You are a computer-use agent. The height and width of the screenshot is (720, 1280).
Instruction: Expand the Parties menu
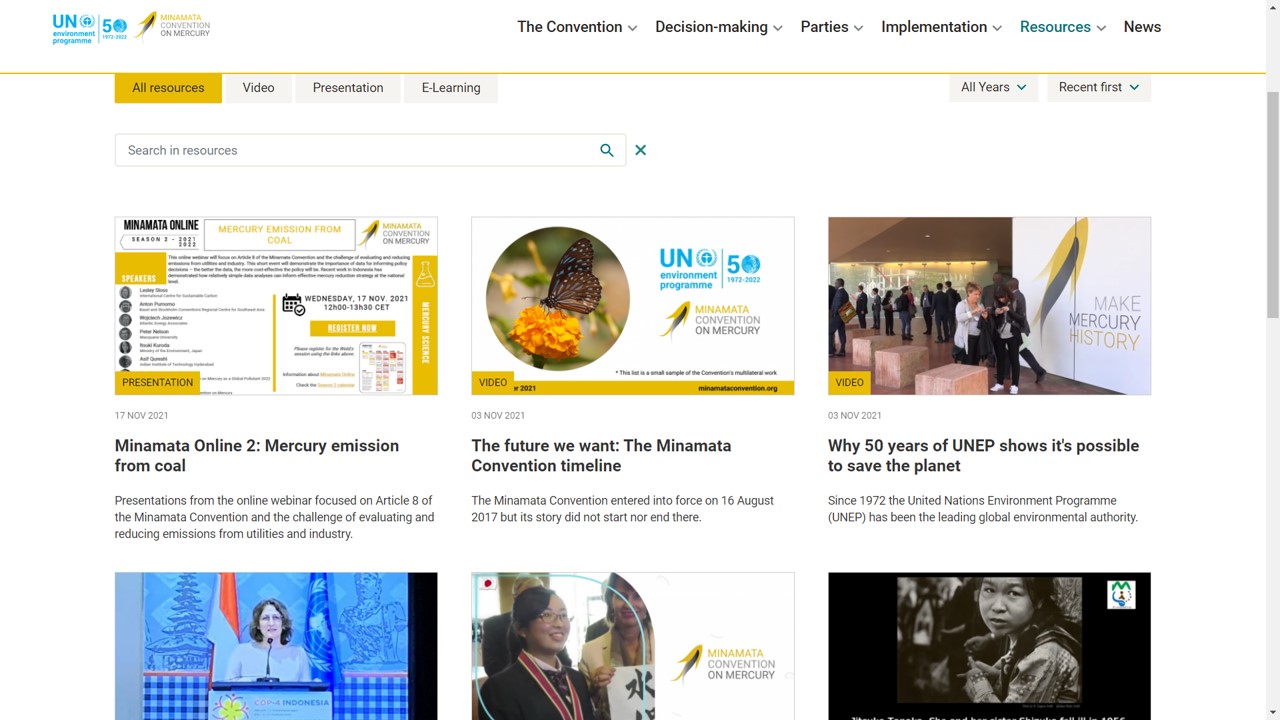pyautogui.click(x=832, y=27)
